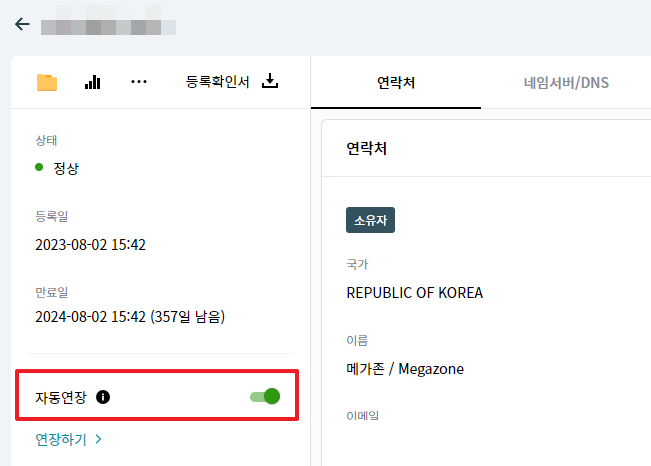
Task: Click the back arrow icon
Action: coord(22,24)
